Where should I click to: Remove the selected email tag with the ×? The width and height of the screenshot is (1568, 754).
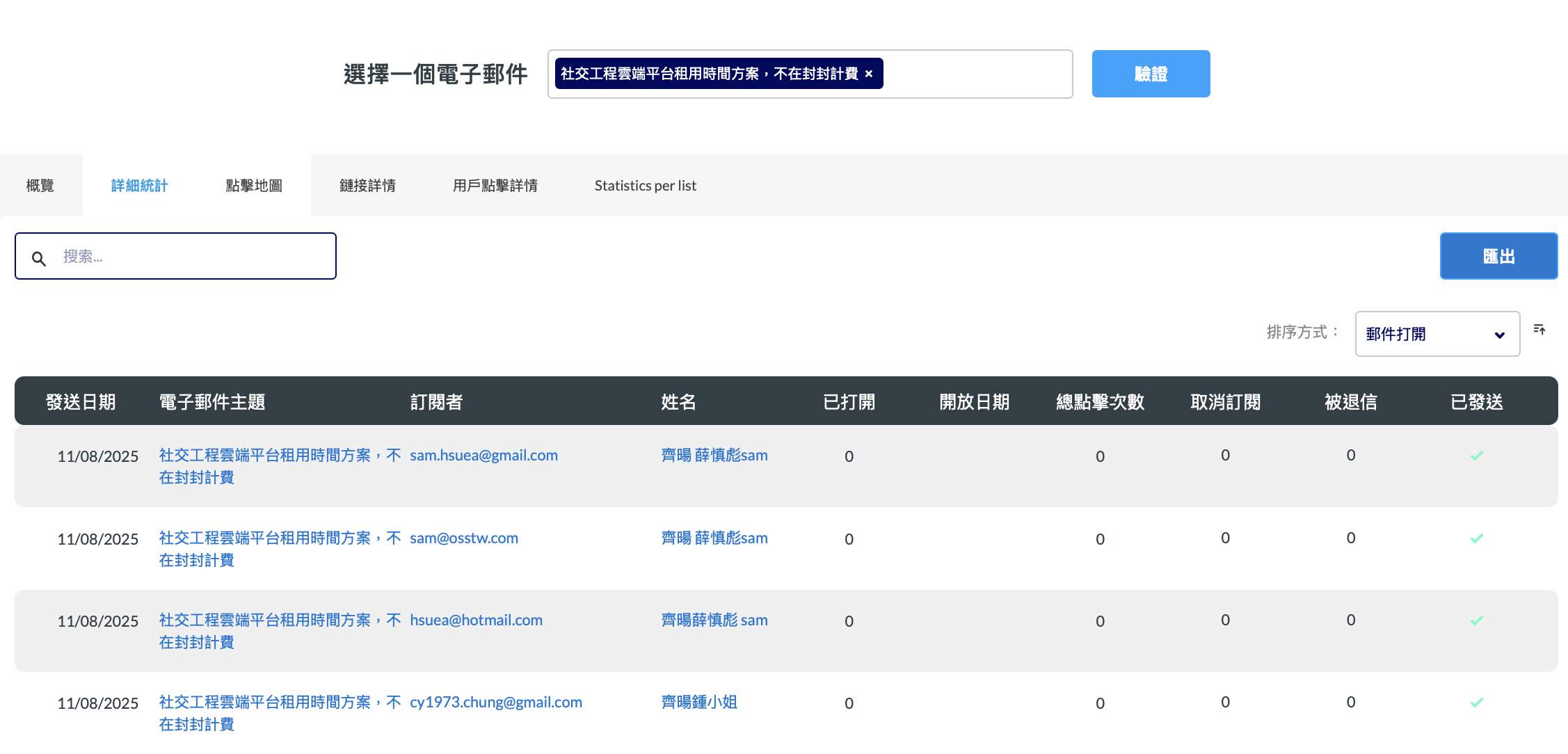[869, 74]
